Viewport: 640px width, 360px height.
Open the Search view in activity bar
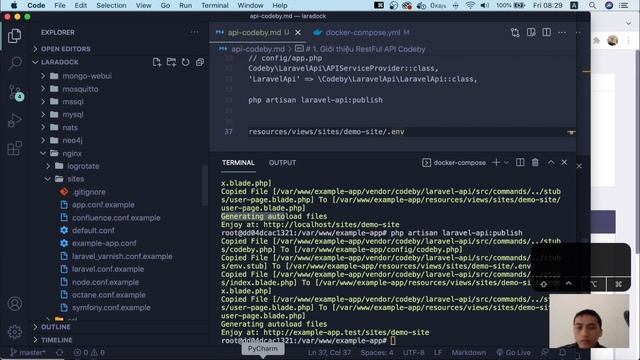click(x=15, y=63)
